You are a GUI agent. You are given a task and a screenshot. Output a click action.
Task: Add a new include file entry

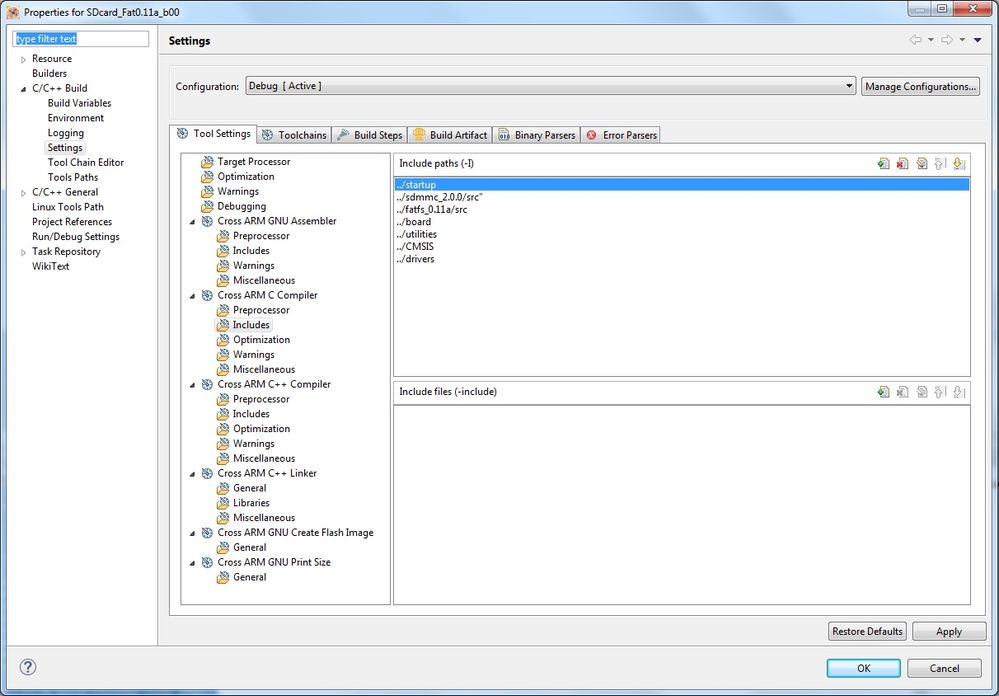coord(883,392)
